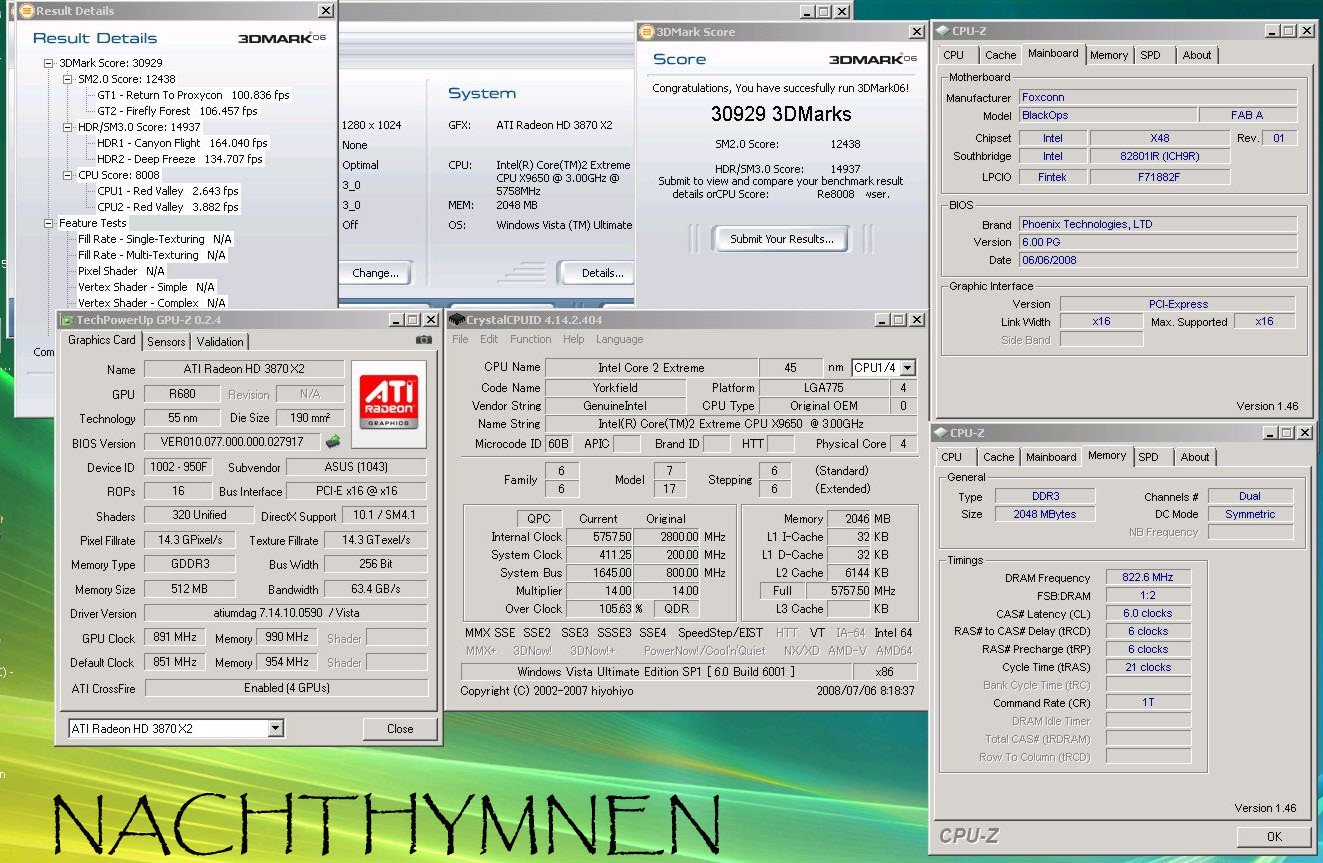The image size is (1323, 863).
Task: Click the Memory Type GDDR3 field
Action: (x=190, y=565)
